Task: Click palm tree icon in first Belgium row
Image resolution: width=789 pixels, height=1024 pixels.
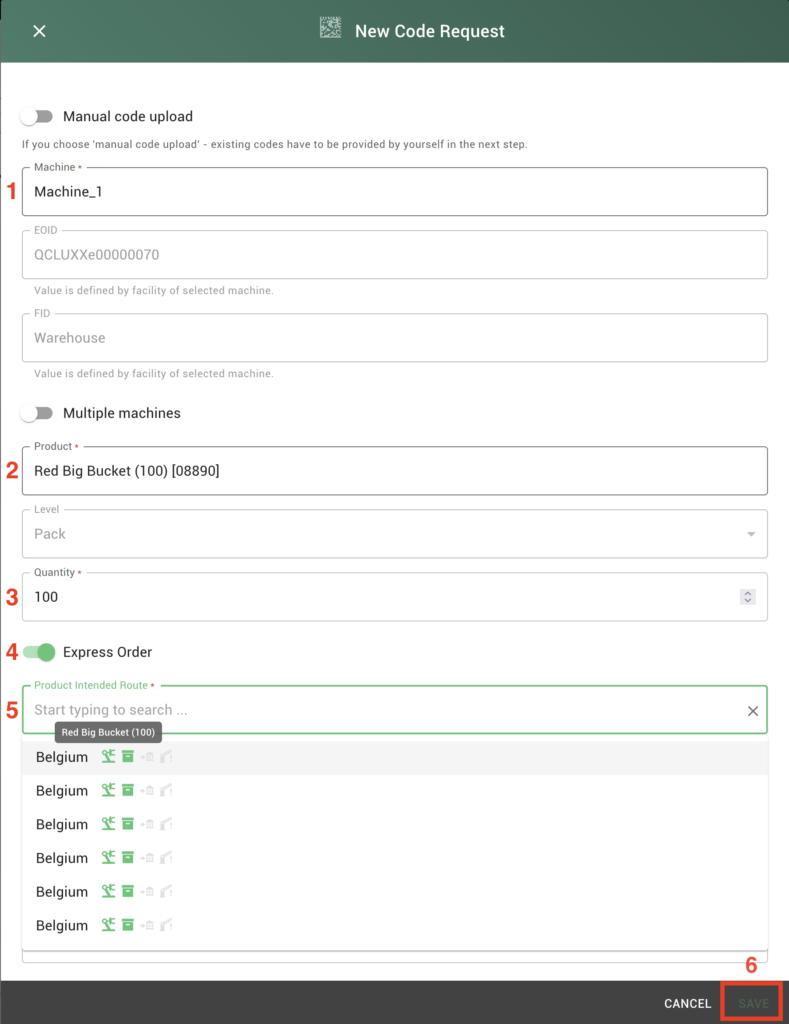Action: (108, 757)
